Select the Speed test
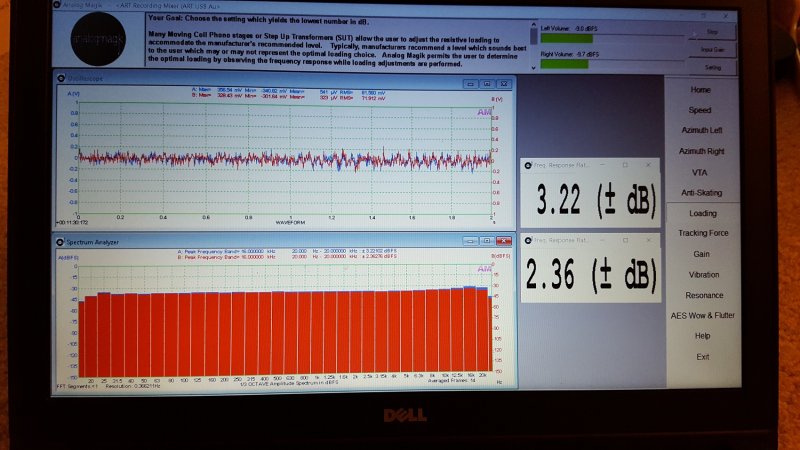This screenshot has width=800, height=450. coord(699,110)
